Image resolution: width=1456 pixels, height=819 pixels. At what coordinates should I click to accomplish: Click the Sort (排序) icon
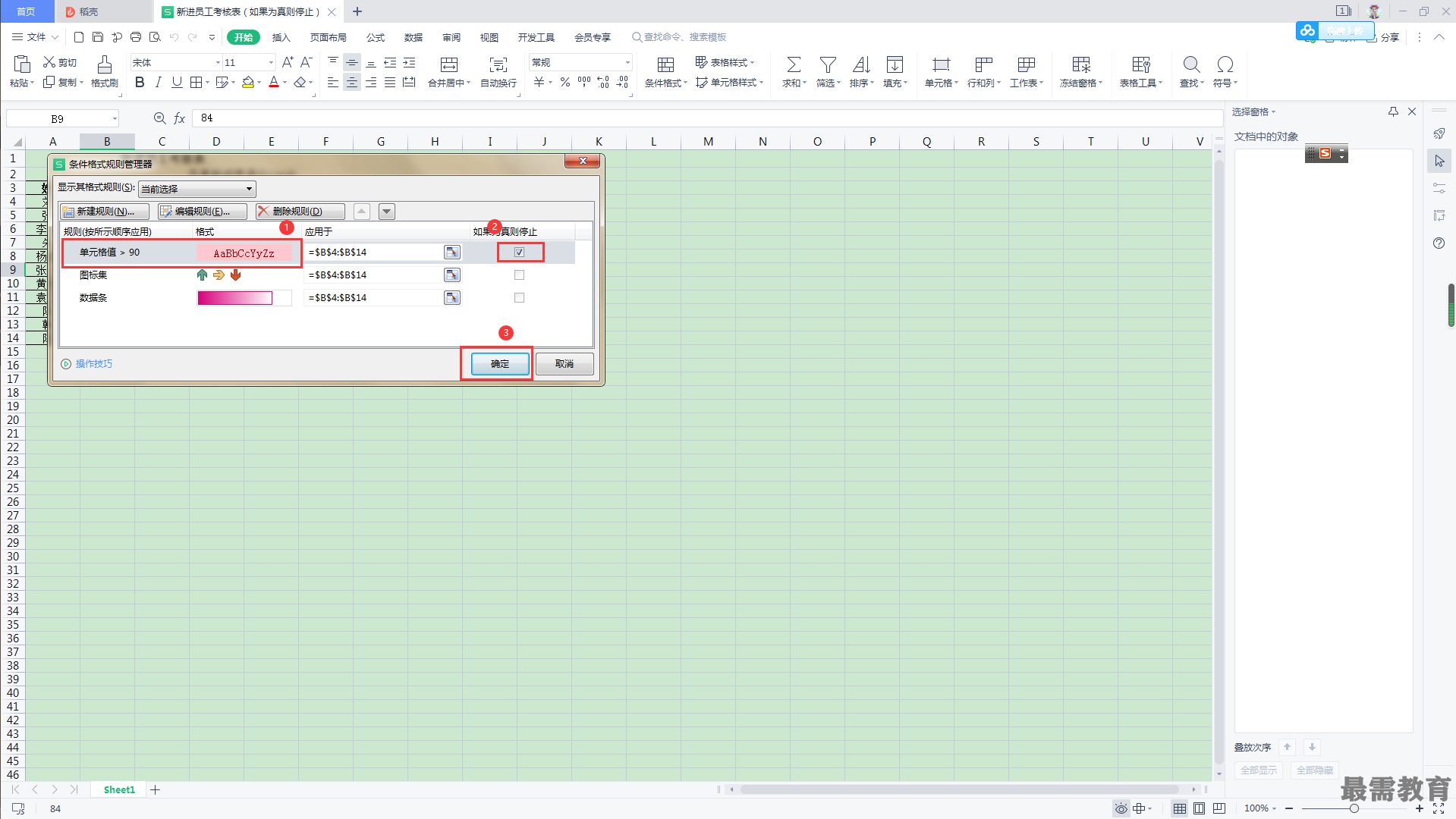click(861, 64)
